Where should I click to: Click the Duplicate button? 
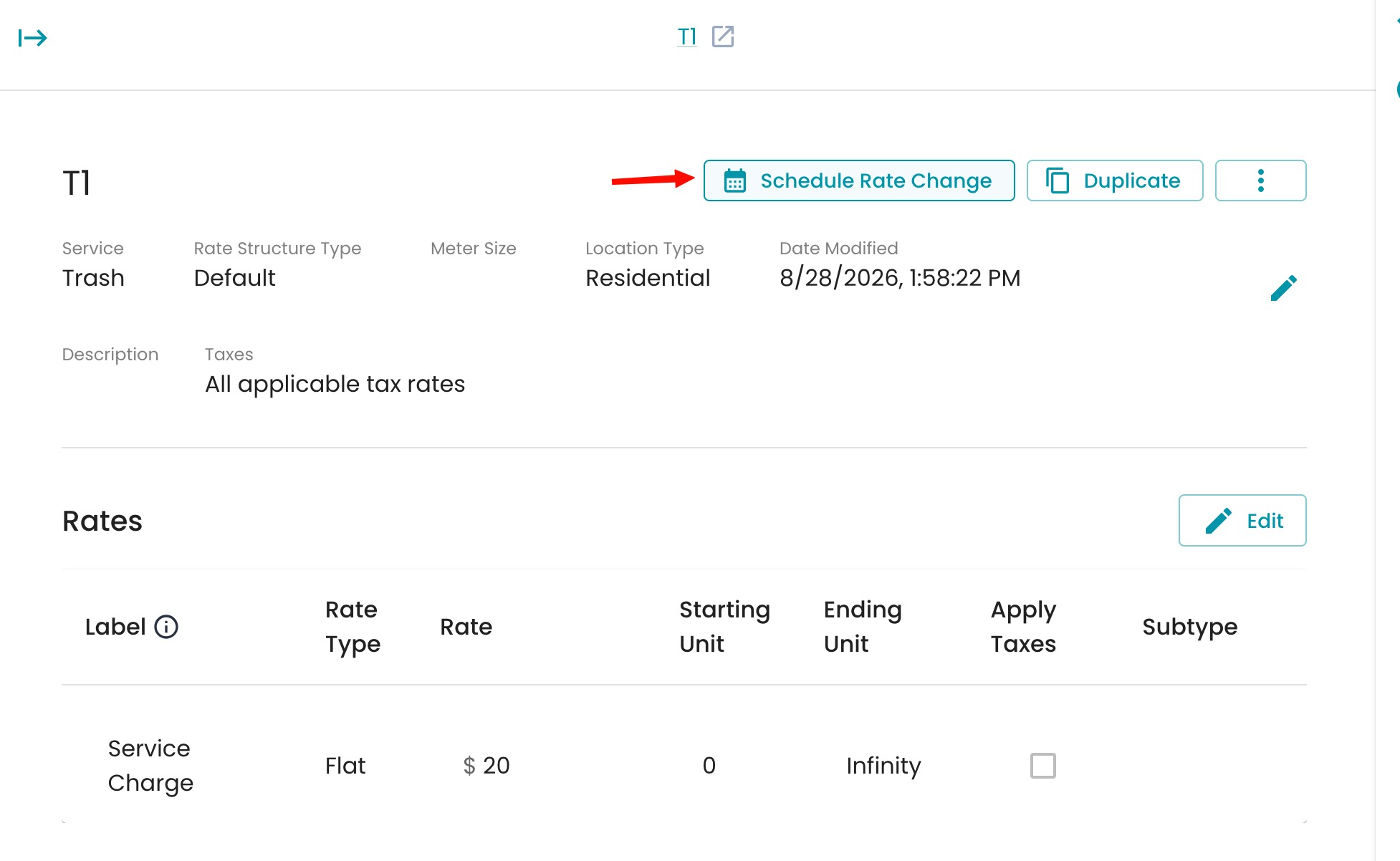(1115, 181)
